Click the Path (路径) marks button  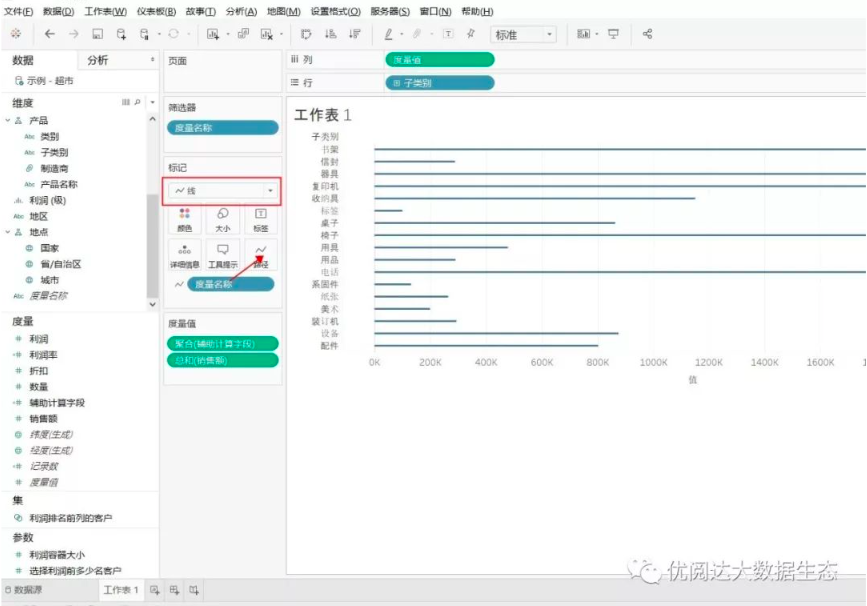pyautogui.click(x=260, y=255)
